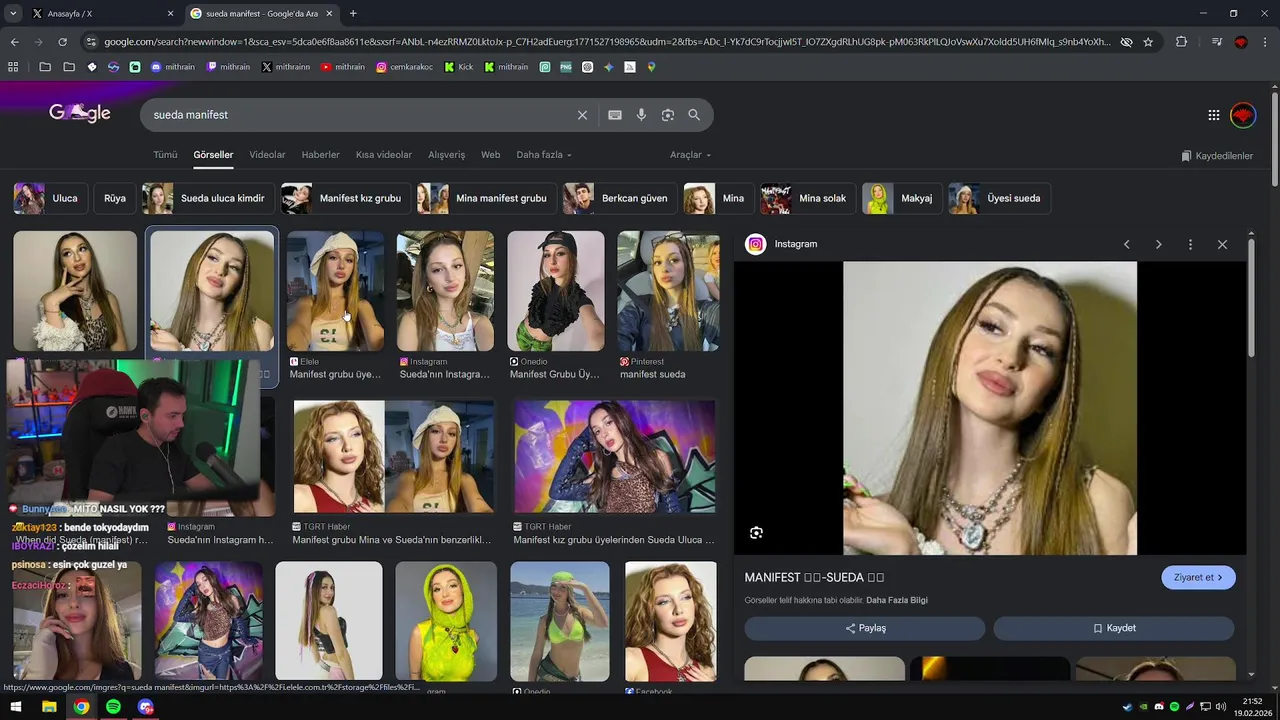Screen dimensions: 1280x720
Task: Select the Videolar search tab
Action: 267,155
